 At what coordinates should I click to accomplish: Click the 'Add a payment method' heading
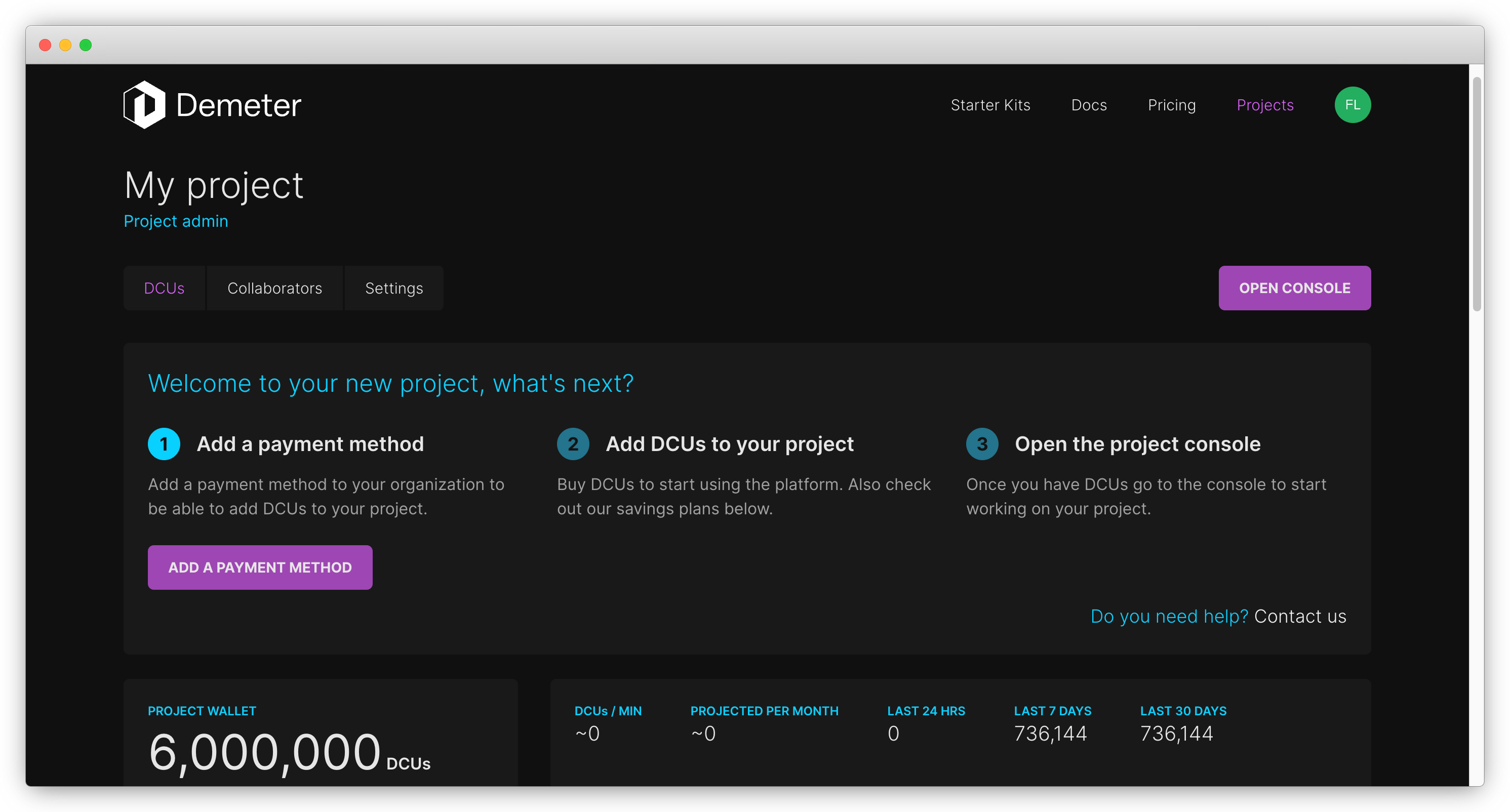pos(310,444)
